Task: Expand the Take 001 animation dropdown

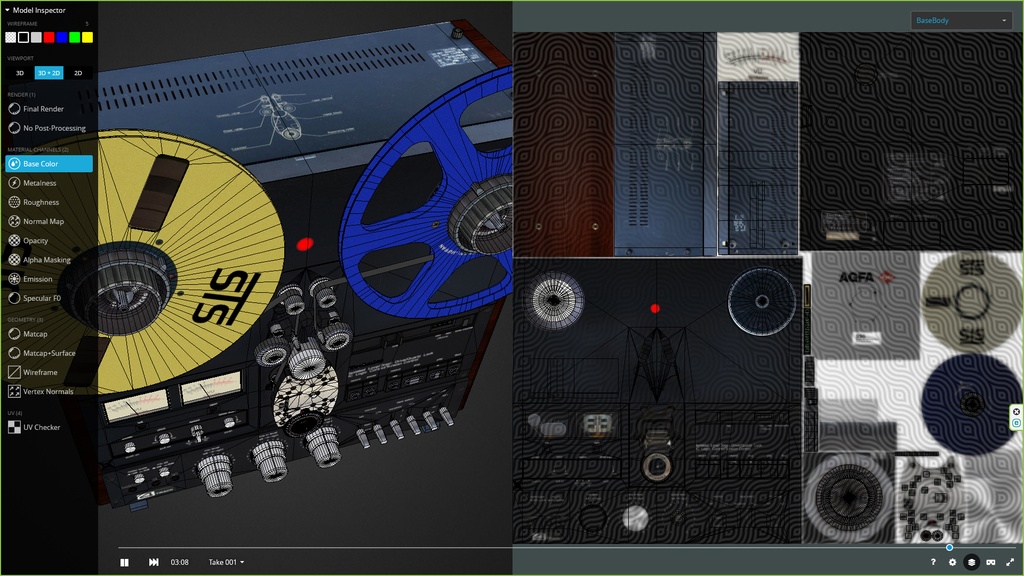Action: (226, 562)
